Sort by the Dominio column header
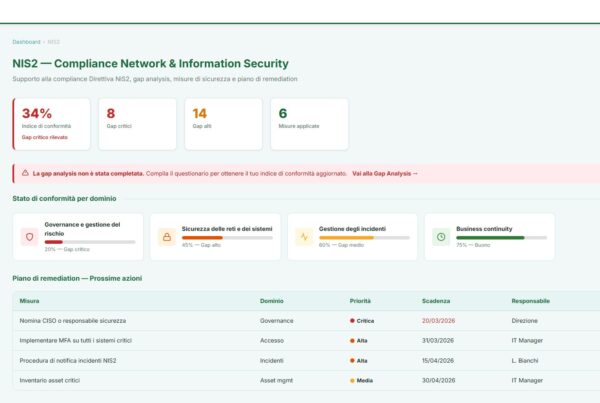 [x=272, y=301]
